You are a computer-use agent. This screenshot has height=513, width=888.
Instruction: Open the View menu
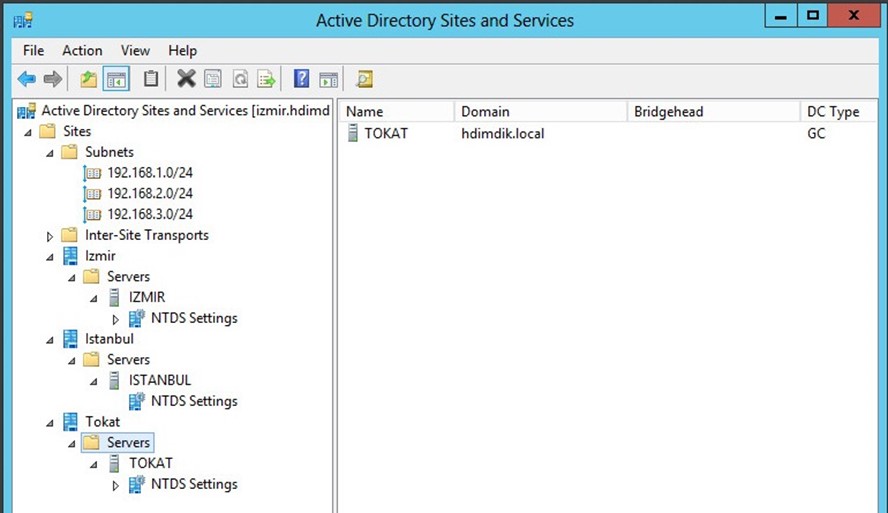[135, 51]
